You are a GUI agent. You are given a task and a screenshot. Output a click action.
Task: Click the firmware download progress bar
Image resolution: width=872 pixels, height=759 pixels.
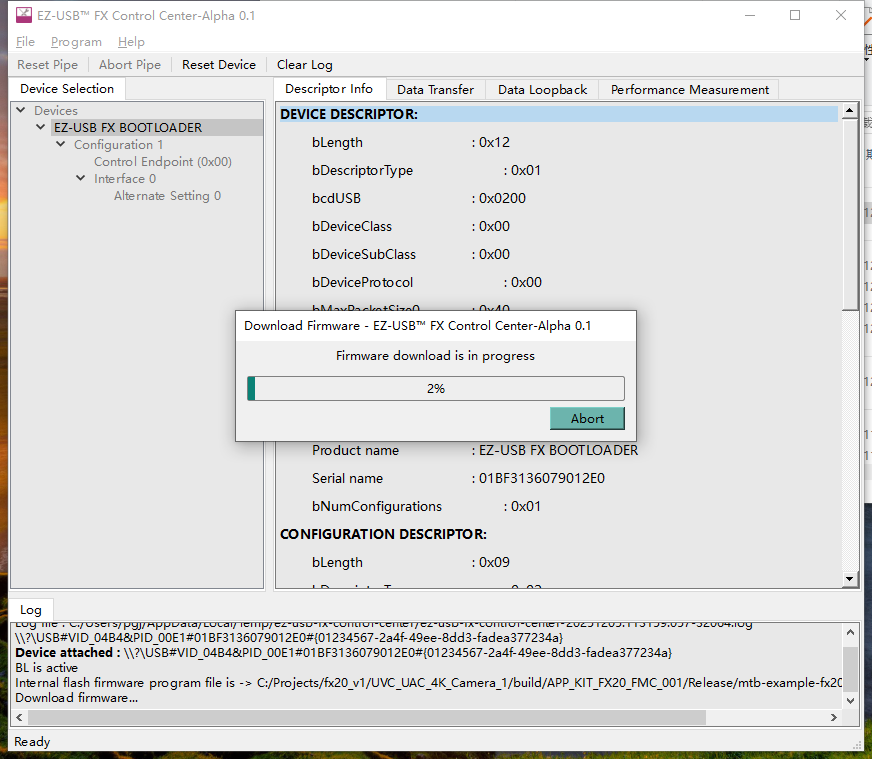436,389
